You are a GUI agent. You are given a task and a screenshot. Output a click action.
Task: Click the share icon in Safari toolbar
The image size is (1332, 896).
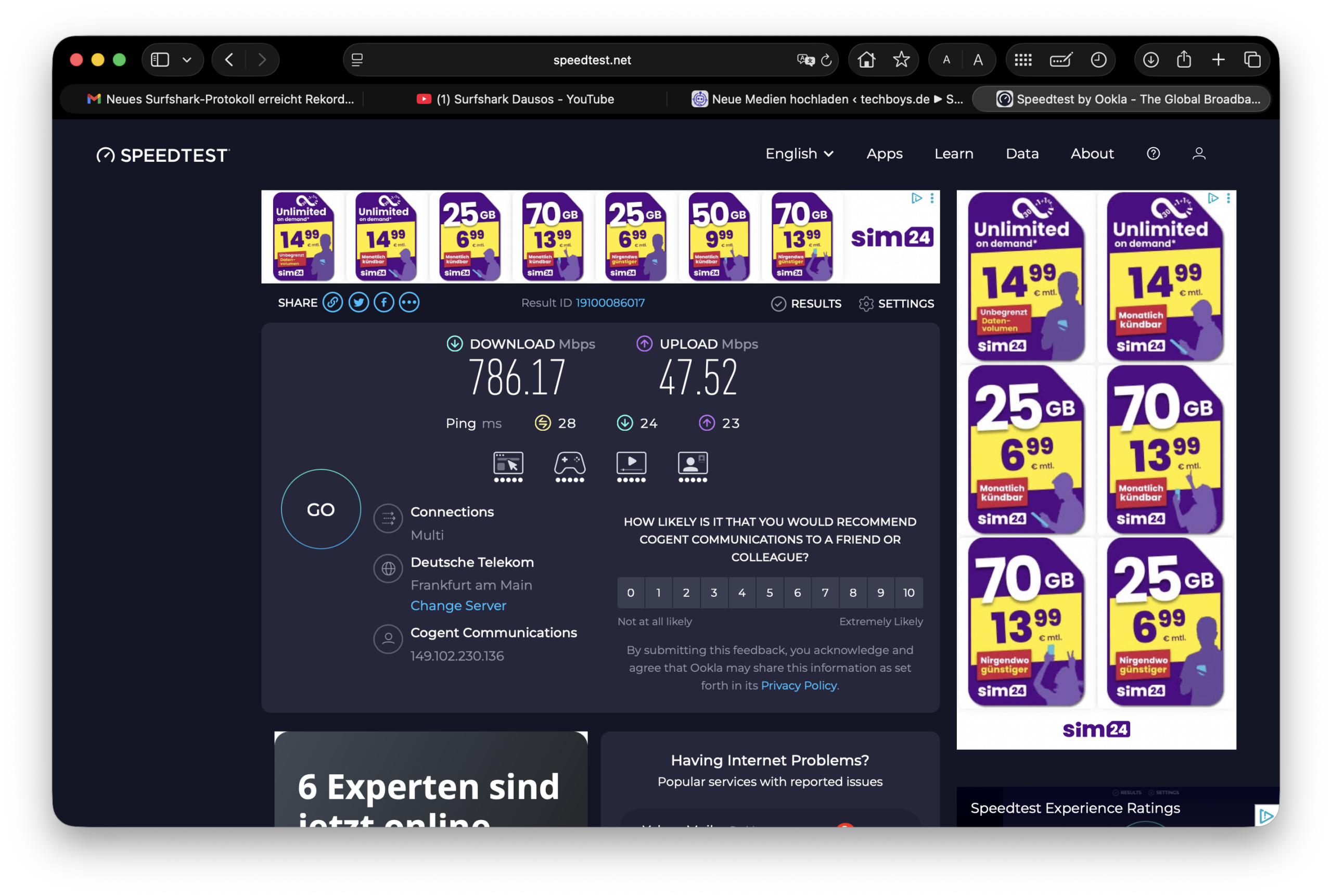[x=1184, y=59]
